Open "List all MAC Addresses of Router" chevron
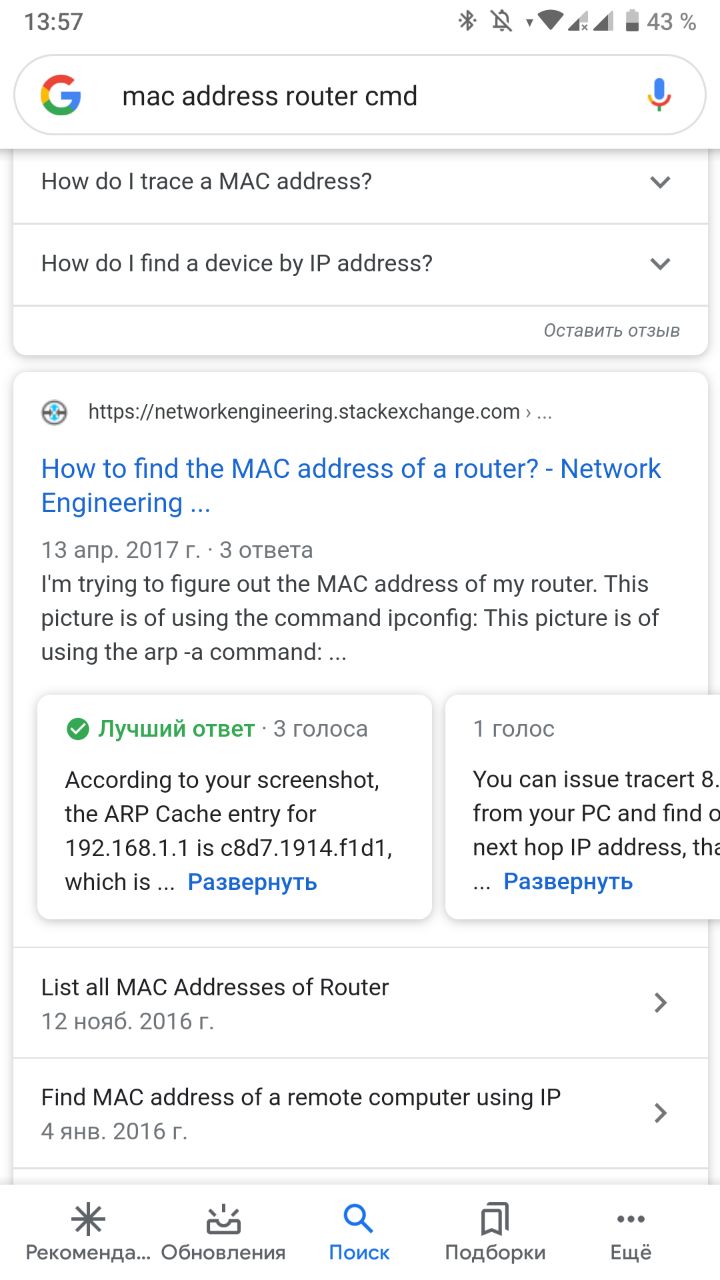 click(x=660, y=1003)
